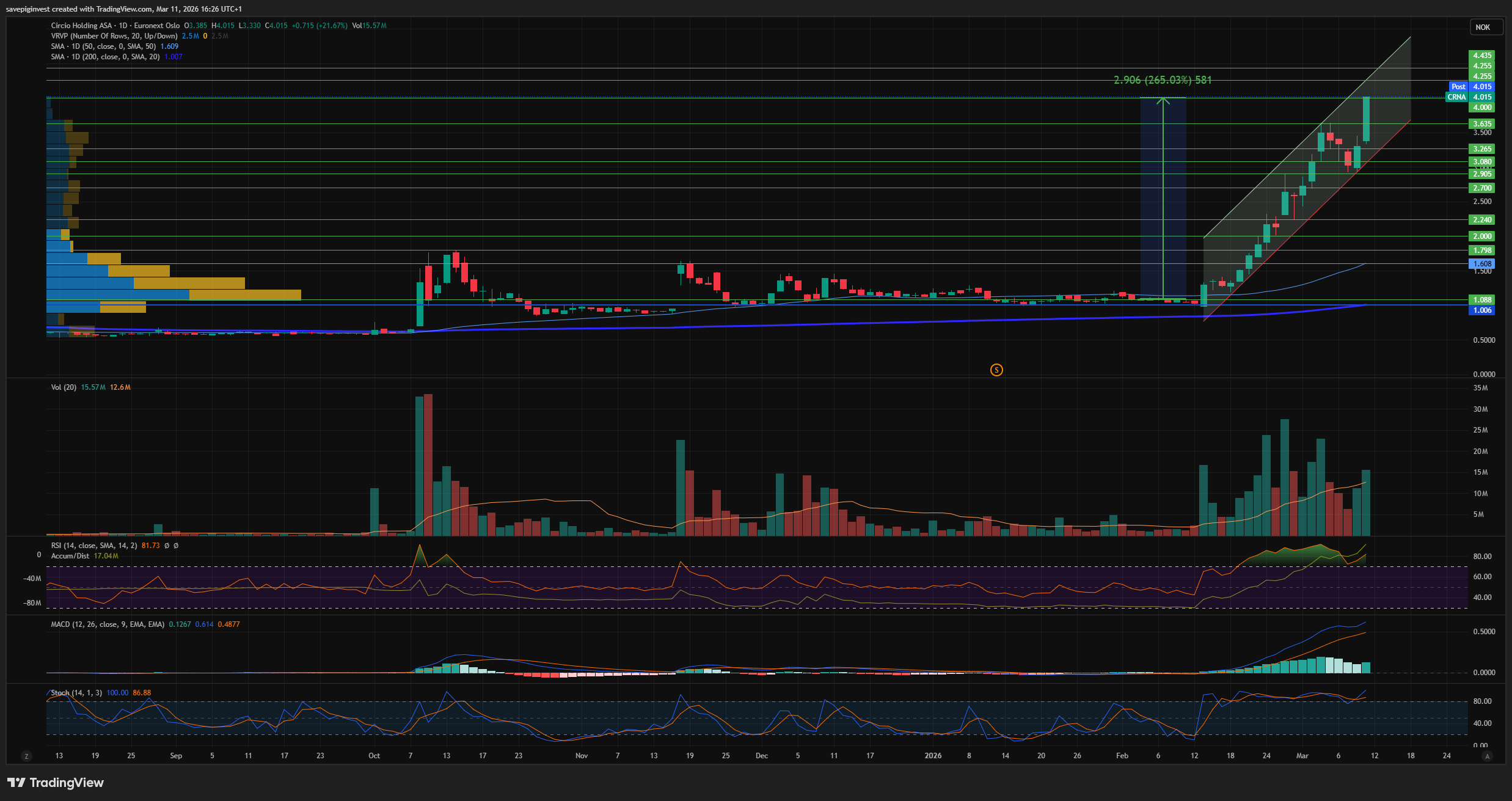The height and width of the screenshot is (801, 1512).
Task: Click the TradingView logo
Action: coord(56,783)
